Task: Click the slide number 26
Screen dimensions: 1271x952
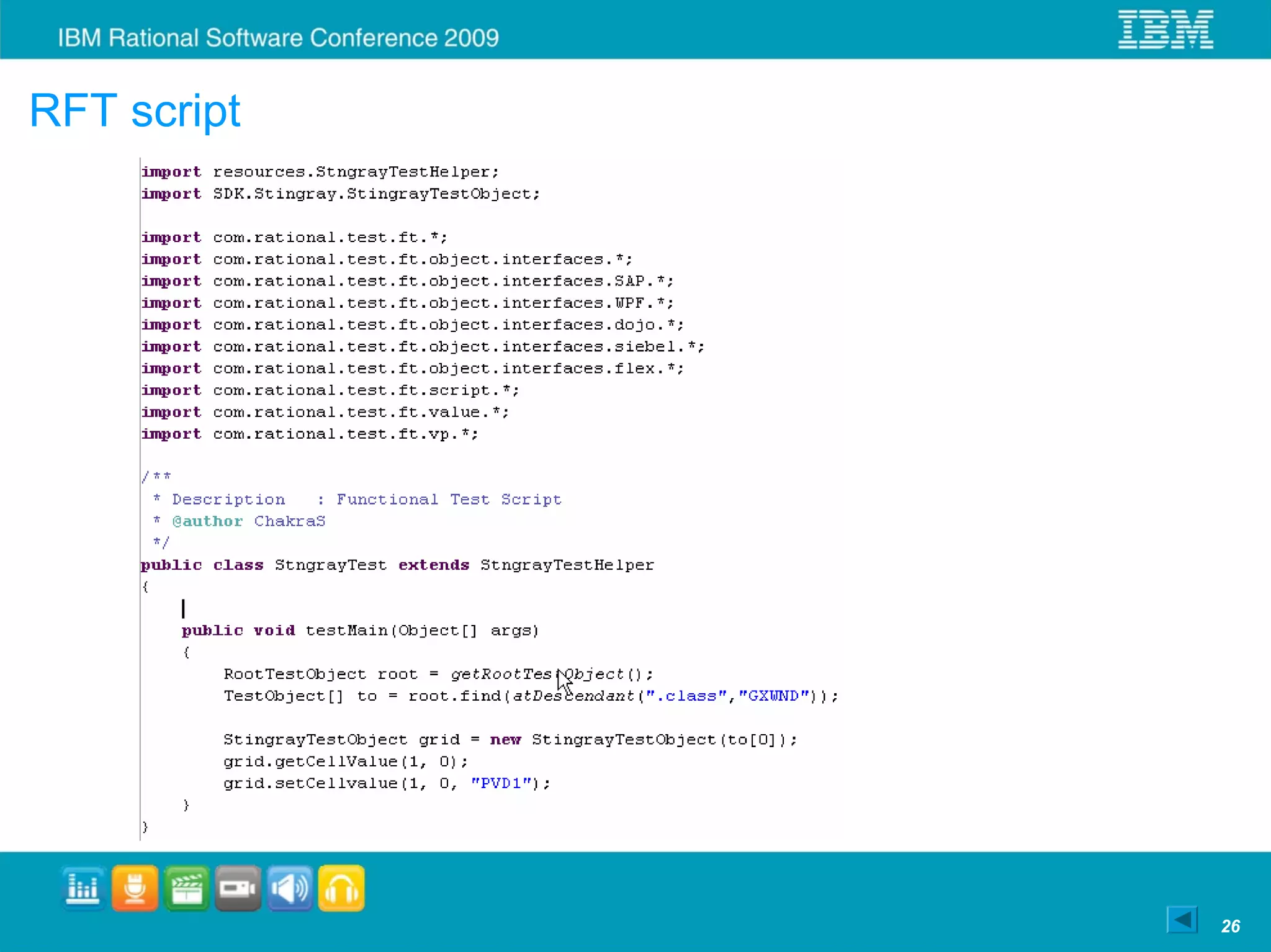Action: point(1230,926)
